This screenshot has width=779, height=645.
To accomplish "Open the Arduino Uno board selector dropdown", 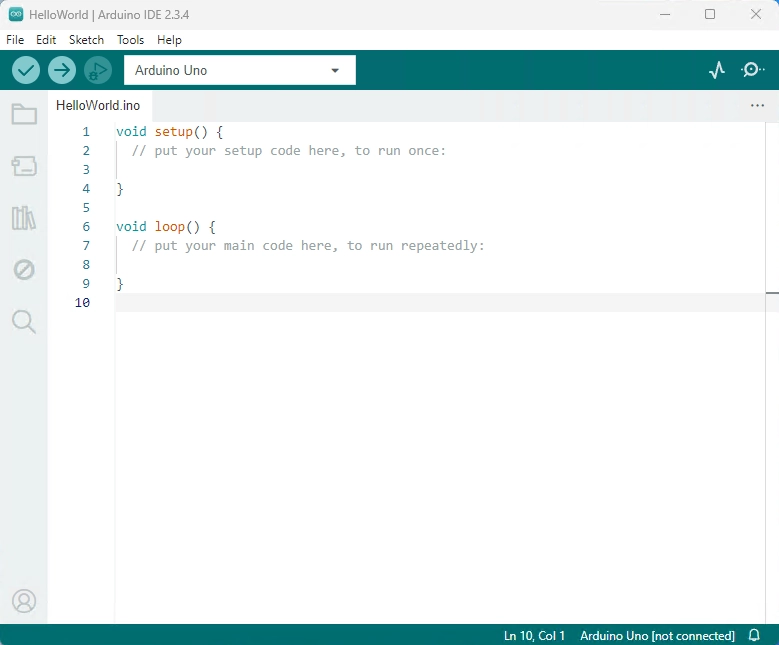I will pos(240,70).
